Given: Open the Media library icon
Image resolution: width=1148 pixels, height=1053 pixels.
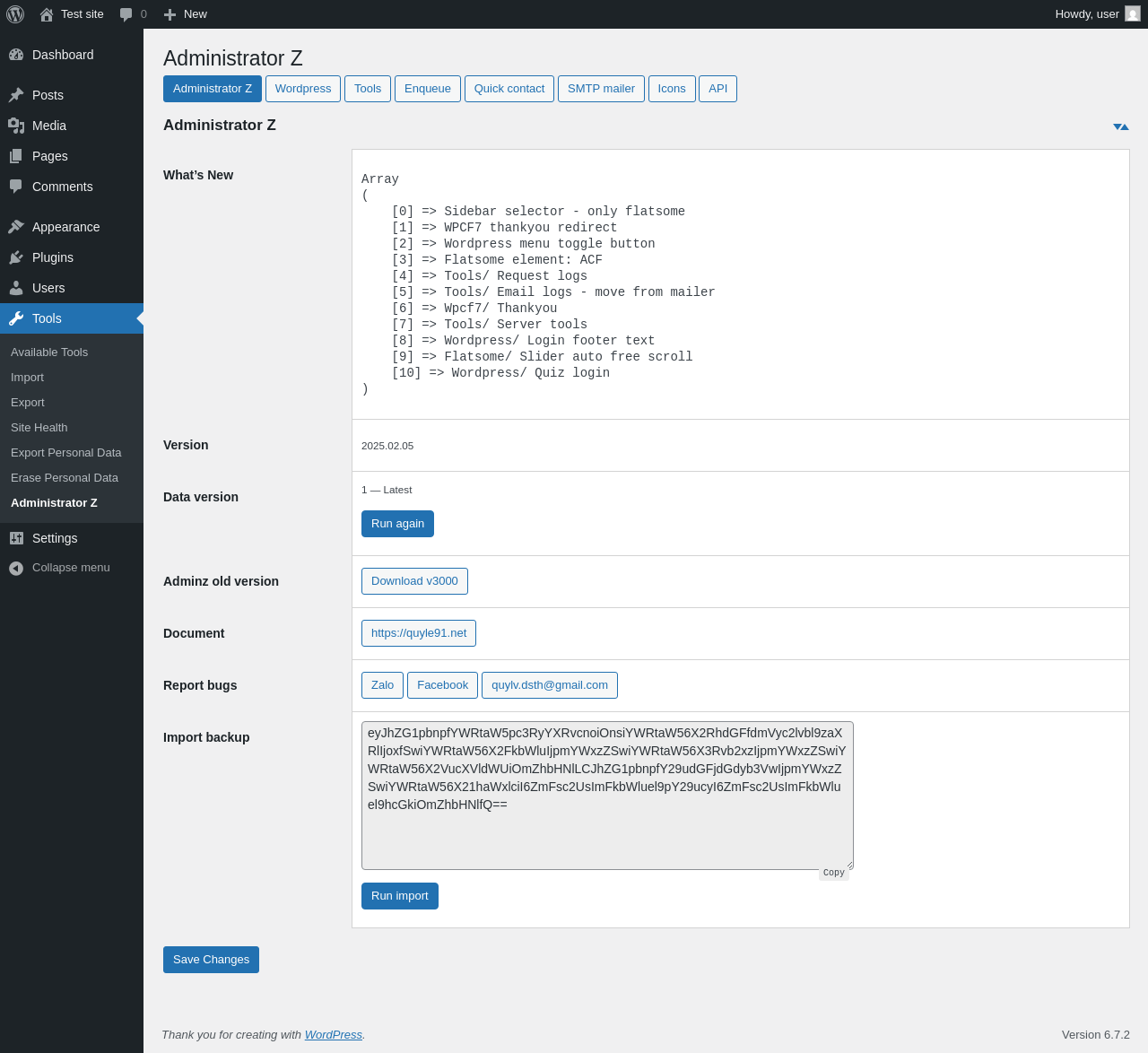Looking at the screenshot, I should tap(16, 126).
